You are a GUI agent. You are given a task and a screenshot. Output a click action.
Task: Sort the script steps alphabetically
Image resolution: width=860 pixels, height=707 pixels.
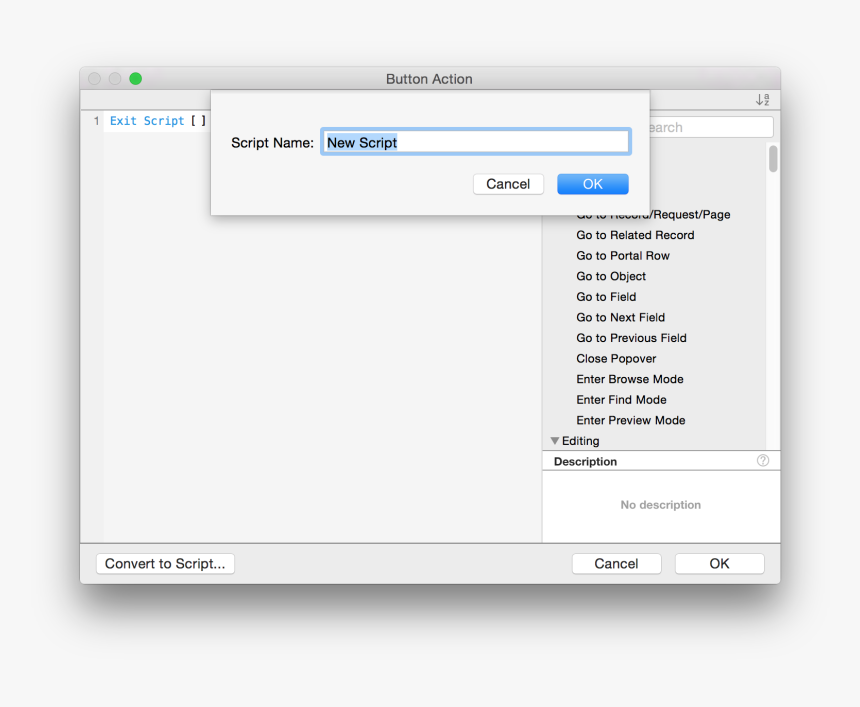(x=762, y=99)
